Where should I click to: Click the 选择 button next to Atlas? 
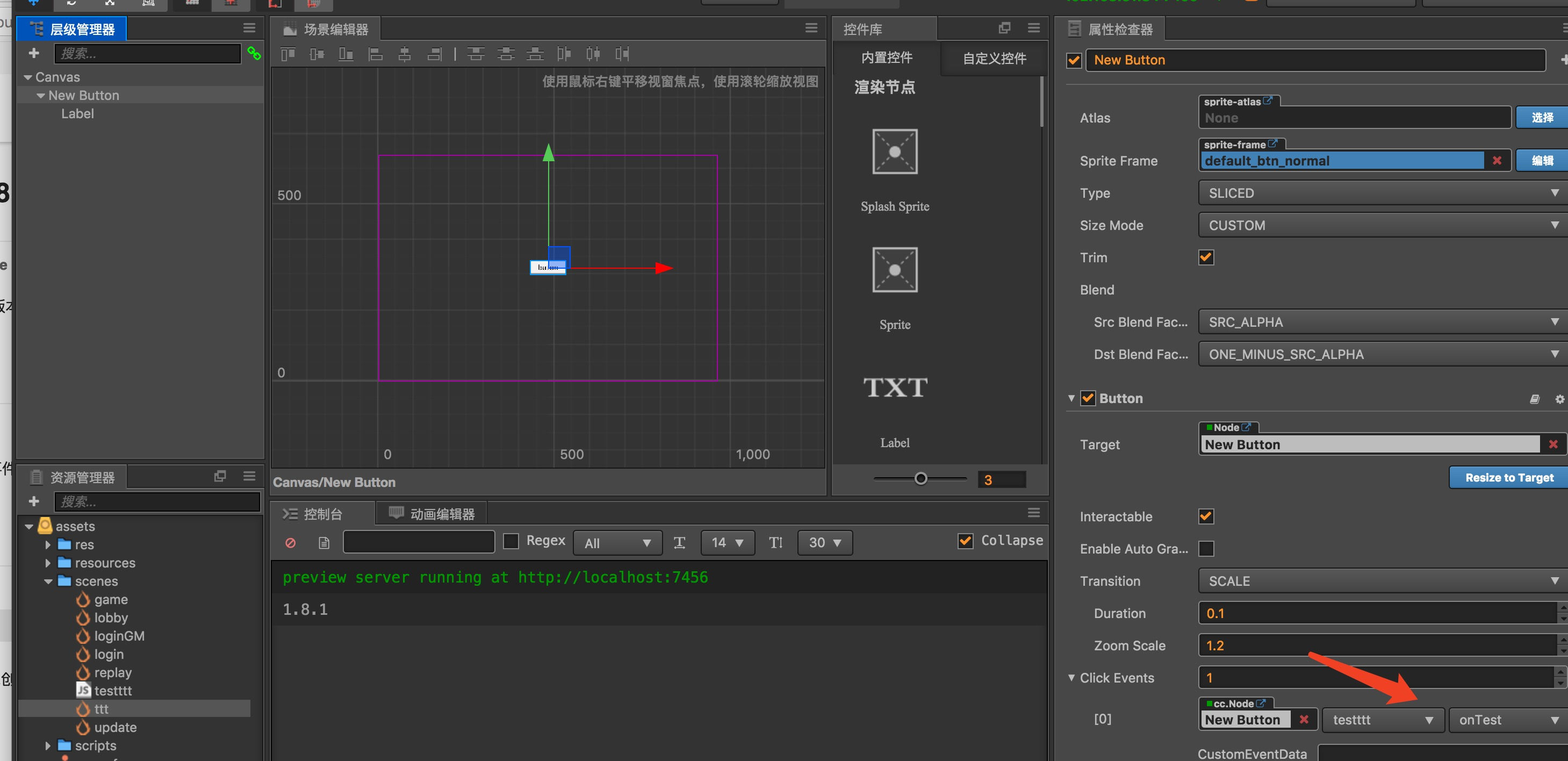tap(1541, 118)
